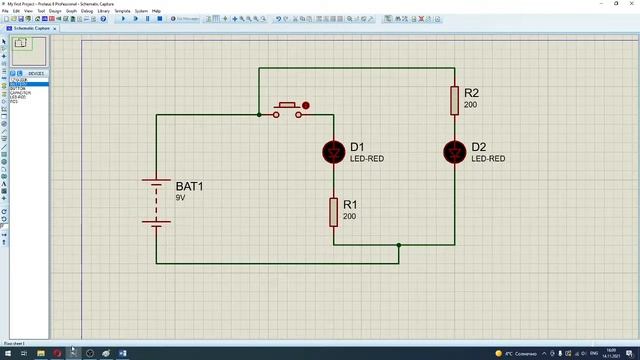The width and height of the screenshot is (640, 360).
Task: Select the R1 200 ohm resistor
Action: tap(333, 212)
